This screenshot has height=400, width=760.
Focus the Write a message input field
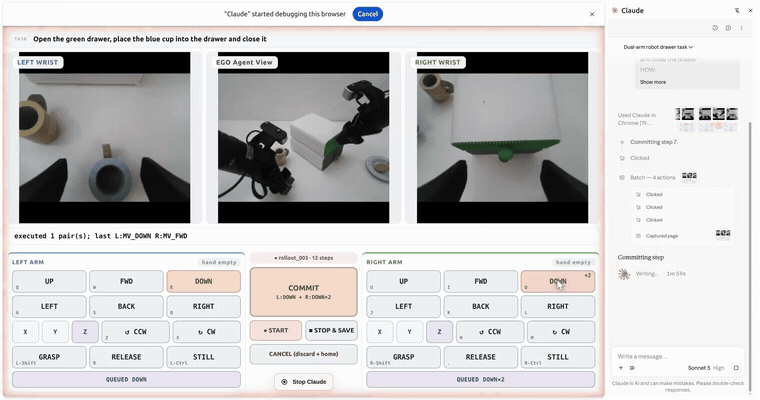[x=677, y=356]
